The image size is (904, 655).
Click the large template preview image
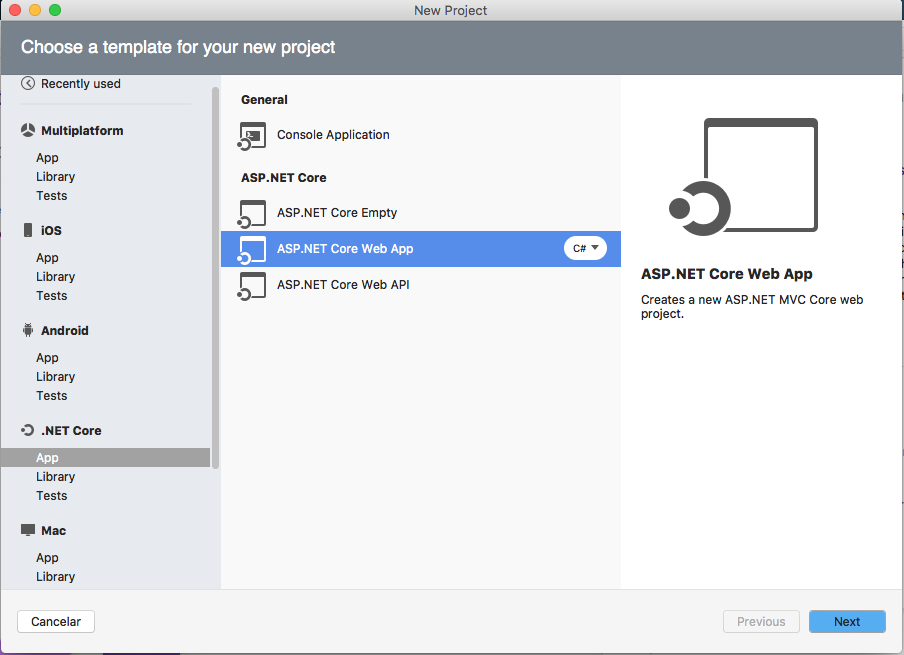click(744, 176)
